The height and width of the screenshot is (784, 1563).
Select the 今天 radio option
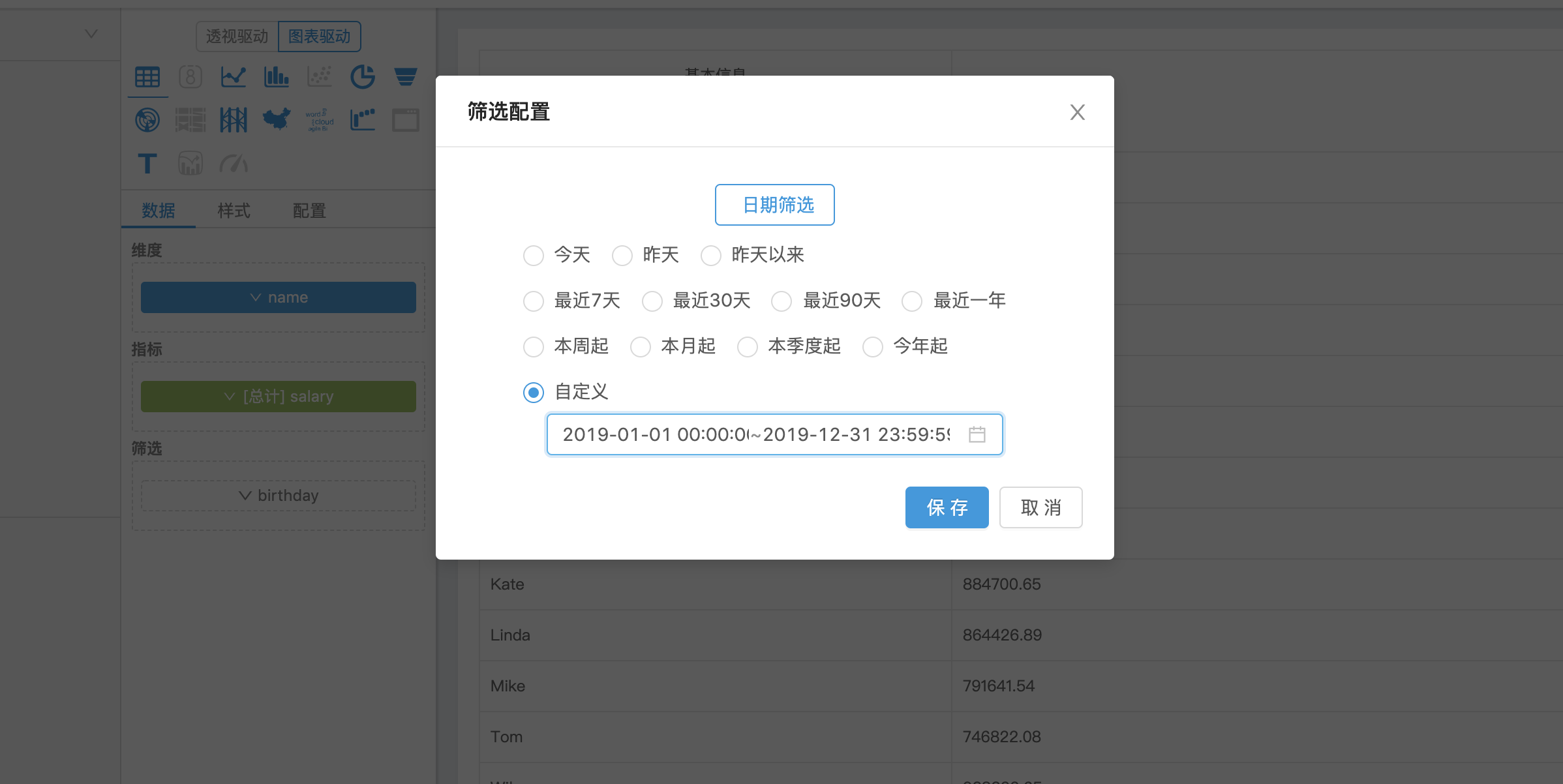[x=534, y=256]
